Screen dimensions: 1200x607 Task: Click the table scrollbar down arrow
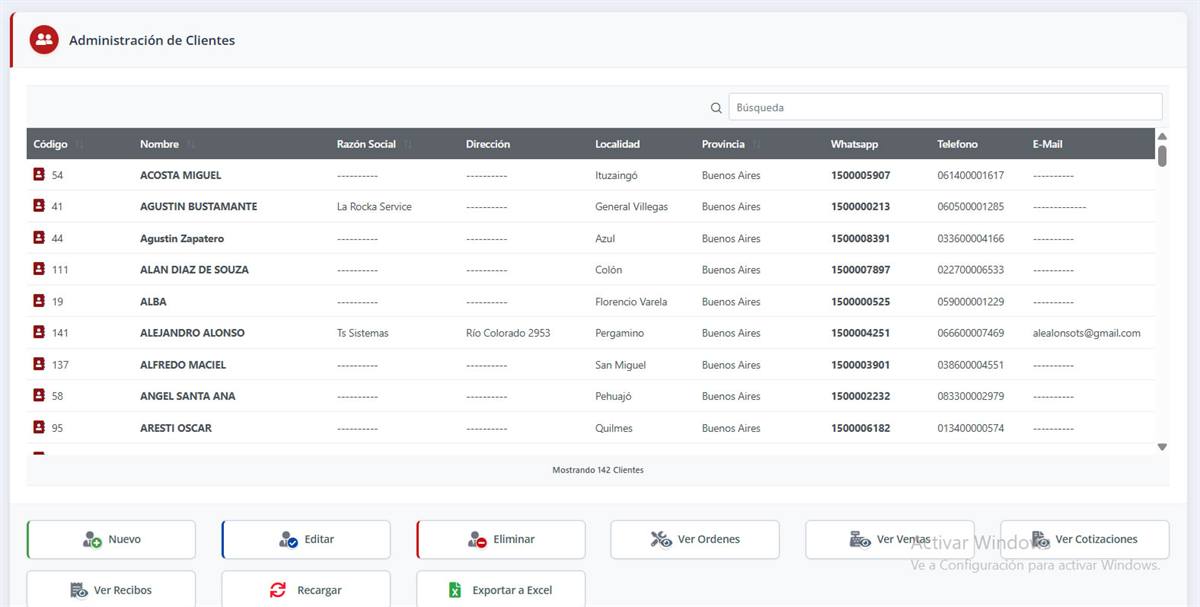coord(1162,447)
